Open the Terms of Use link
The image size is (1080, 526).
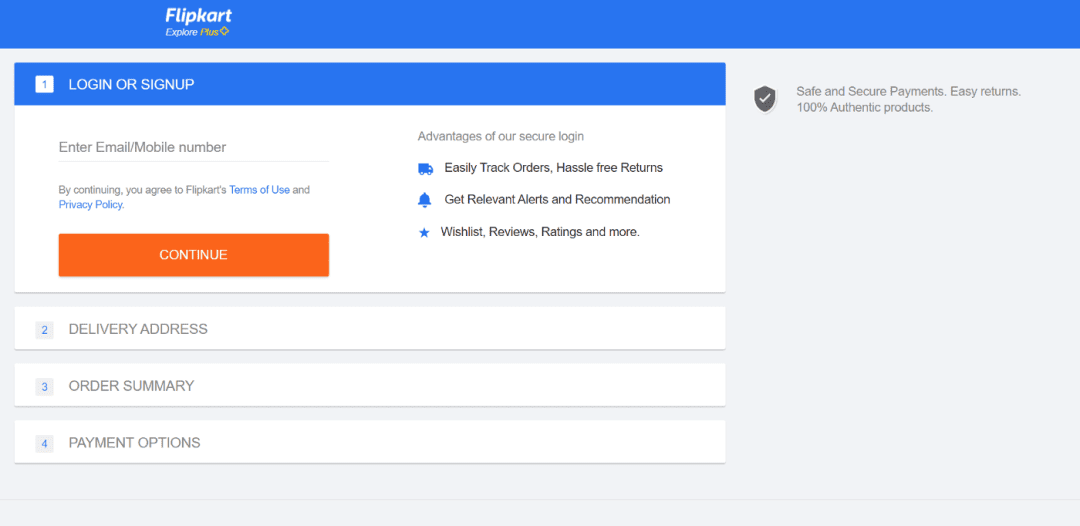[260, 189]
